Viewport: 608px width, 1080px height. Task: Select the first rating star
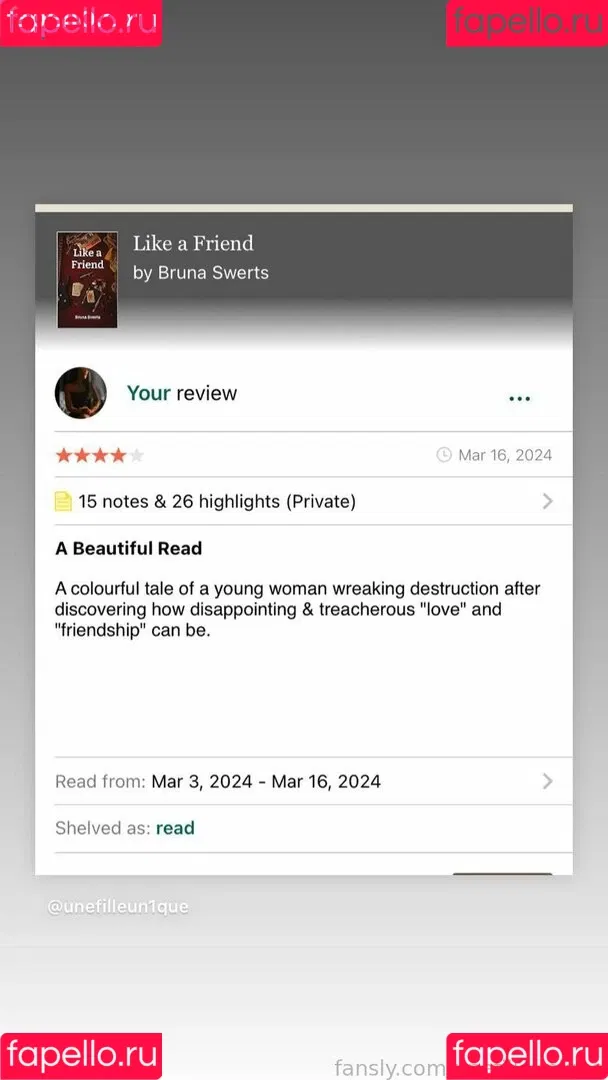click(64, 455)
